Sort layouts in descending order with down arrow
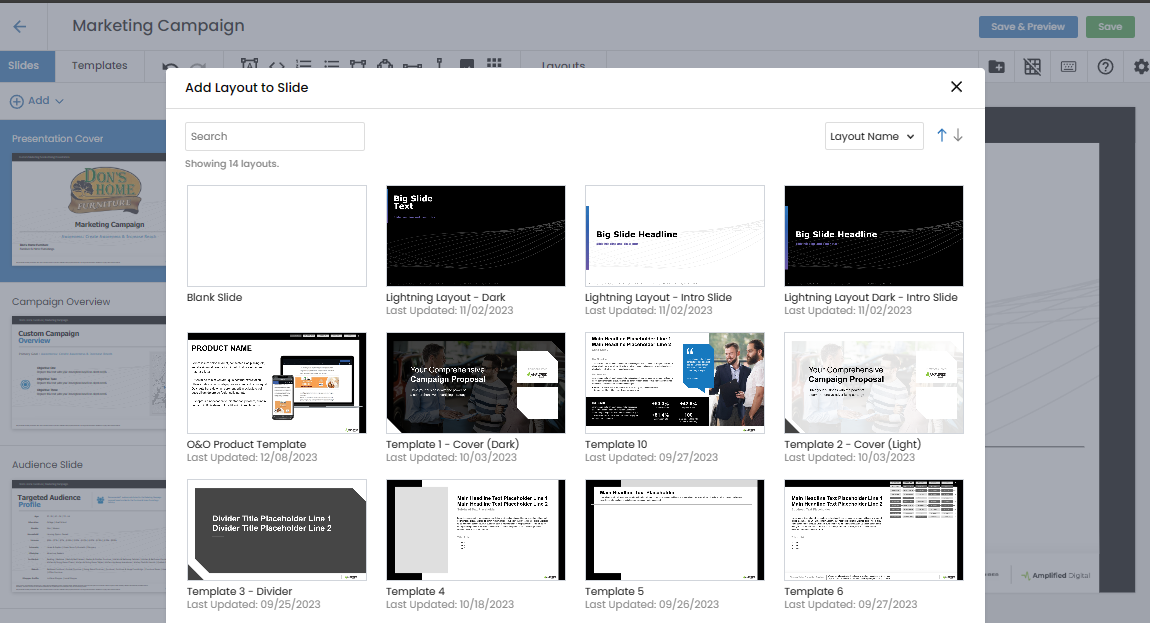 (958, 136)
